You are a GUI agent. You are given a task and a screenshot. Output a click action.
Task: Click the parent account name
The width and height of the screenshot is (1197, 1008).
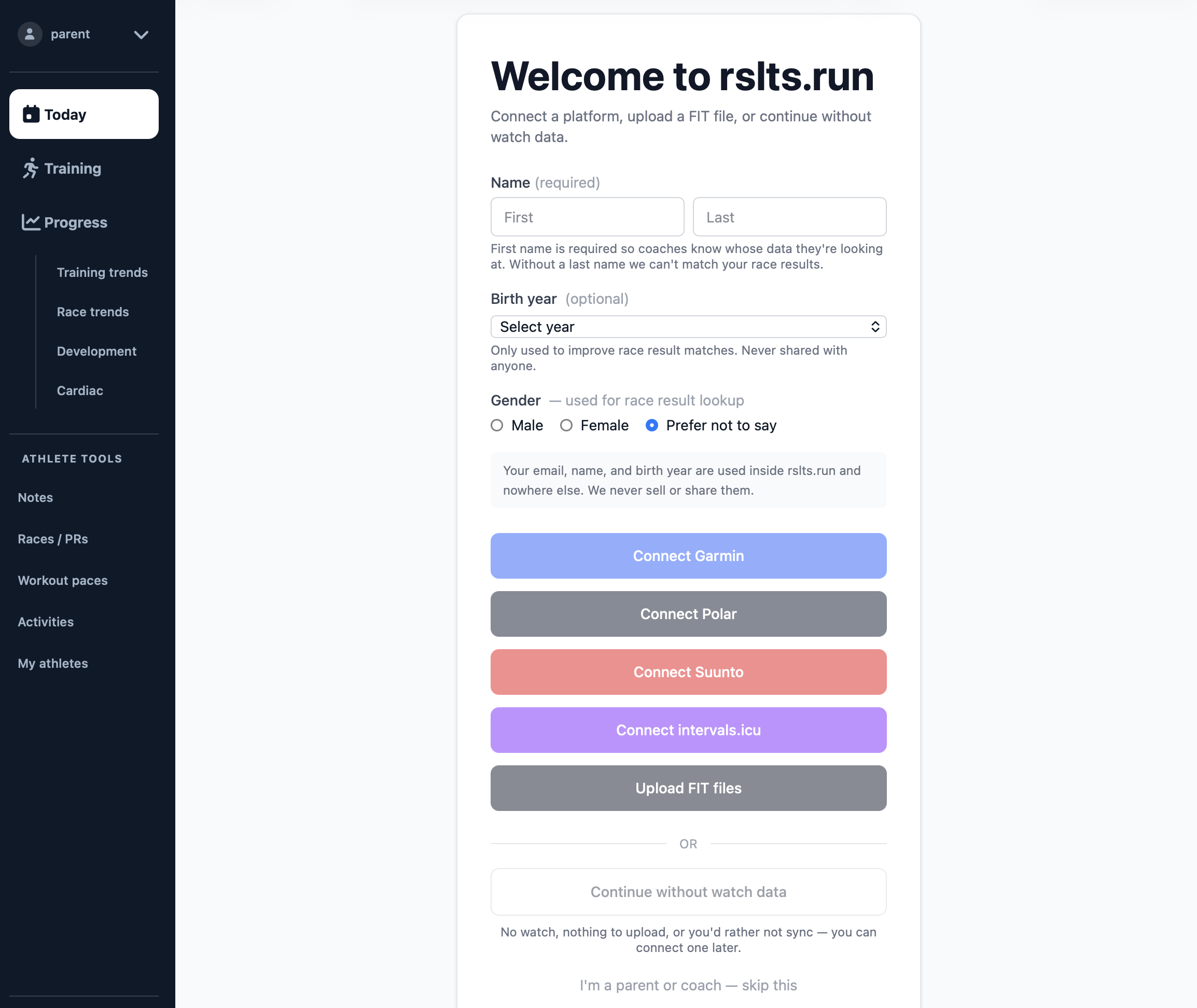click(x=71, y=34)
